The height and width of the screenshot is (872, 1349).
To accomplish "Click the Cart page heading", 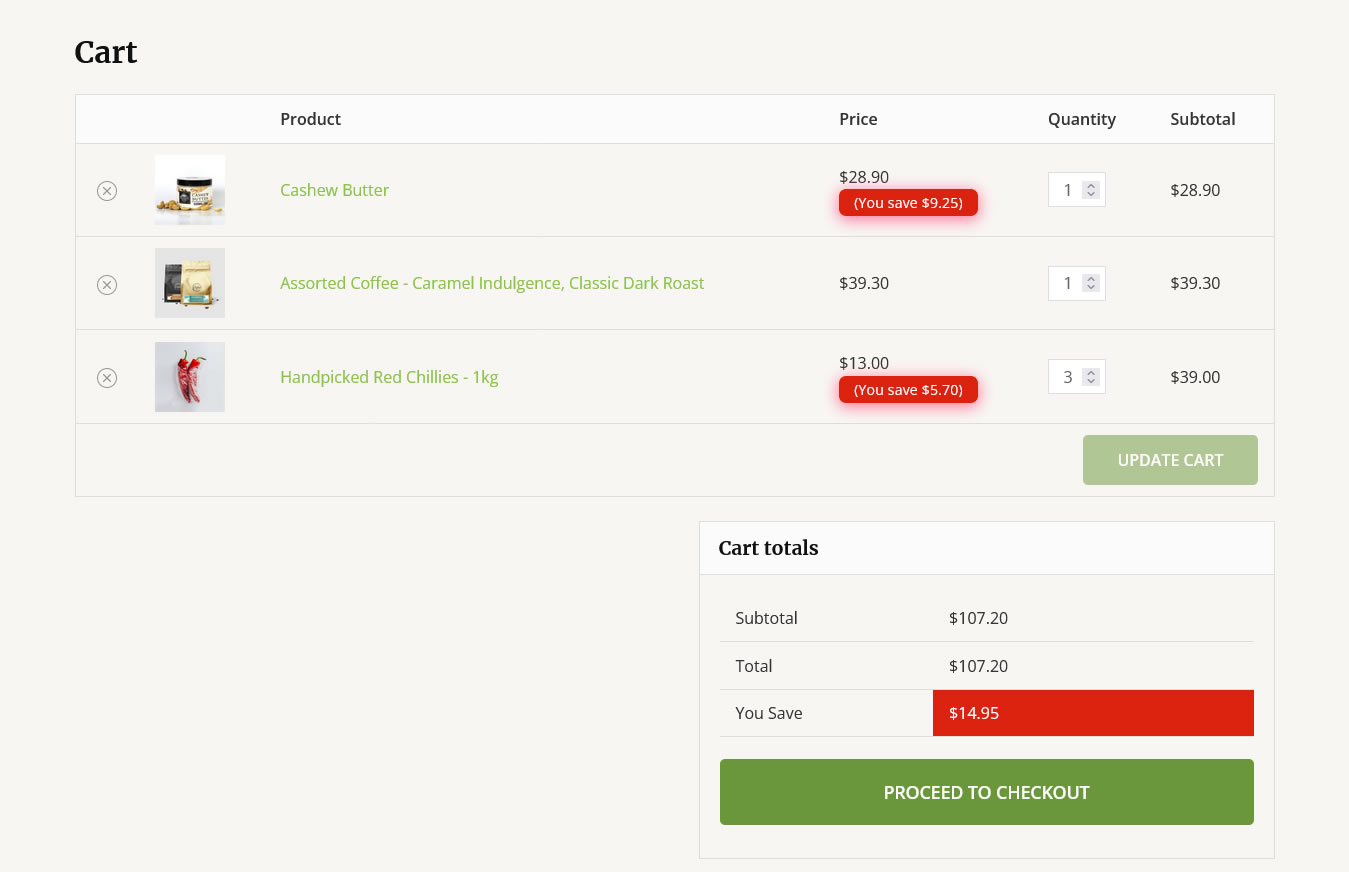I will point(106,52).
